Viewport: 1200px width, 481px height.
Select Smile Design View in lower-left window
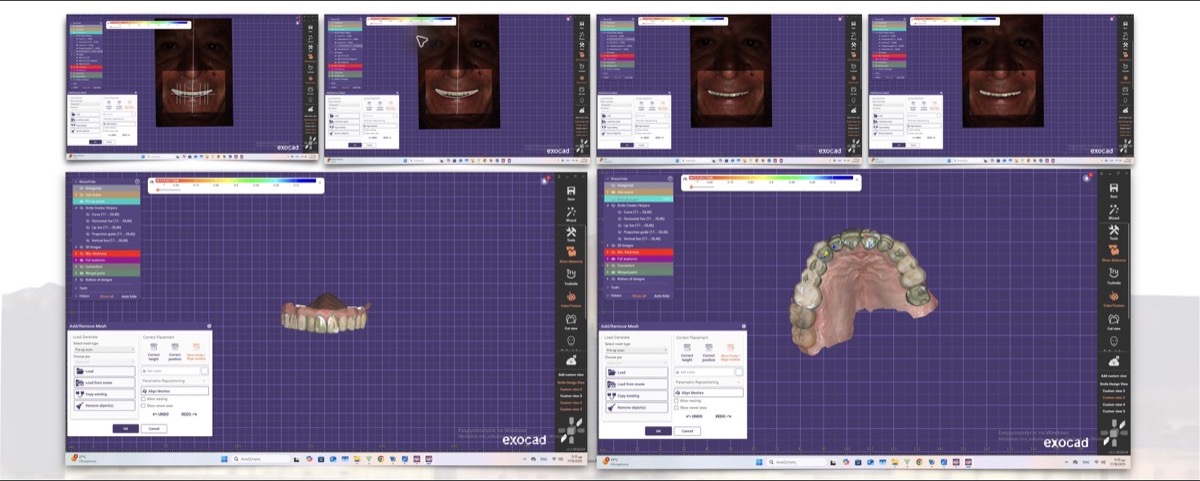[572, 384]
